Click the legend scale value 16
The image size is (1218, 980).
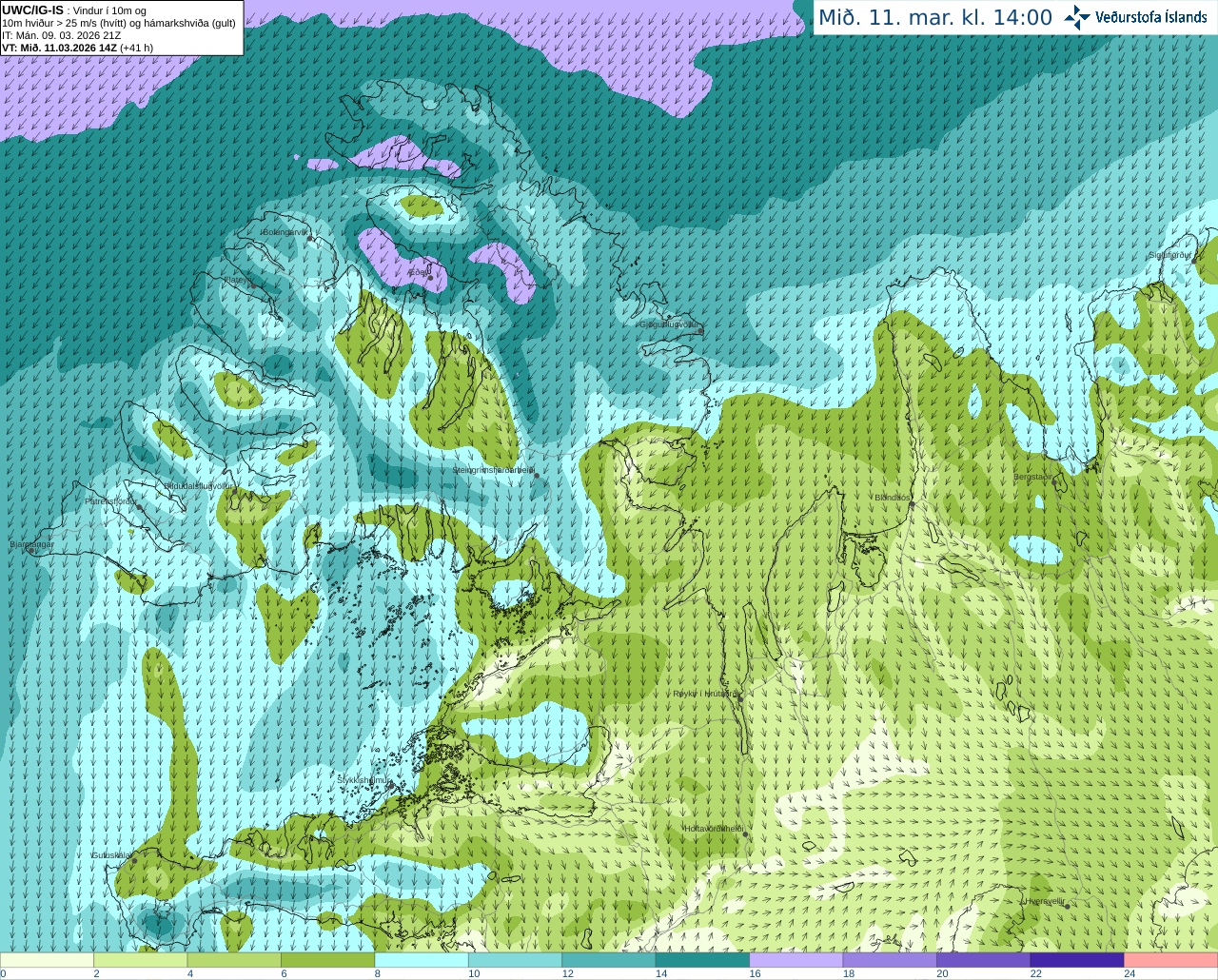tap(755, 973)
